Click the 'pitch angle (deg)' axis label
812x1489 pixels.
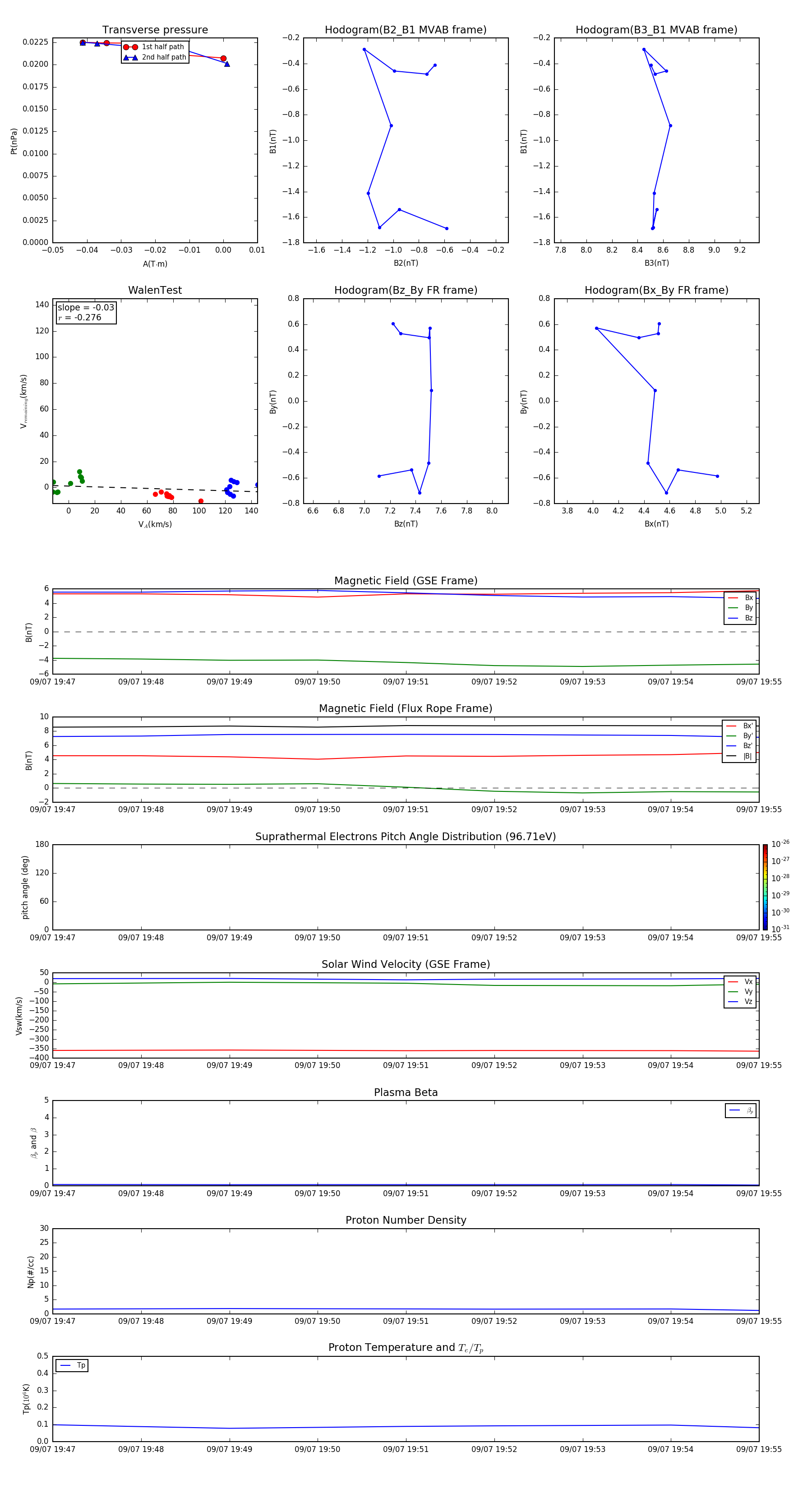(25, 887)
